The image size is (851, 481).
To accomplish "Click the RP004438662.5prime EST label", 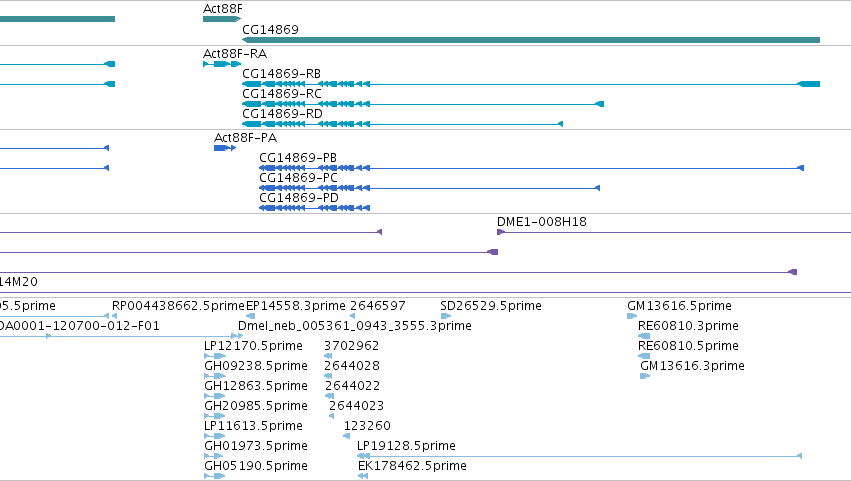I will [x=178, y=306].
